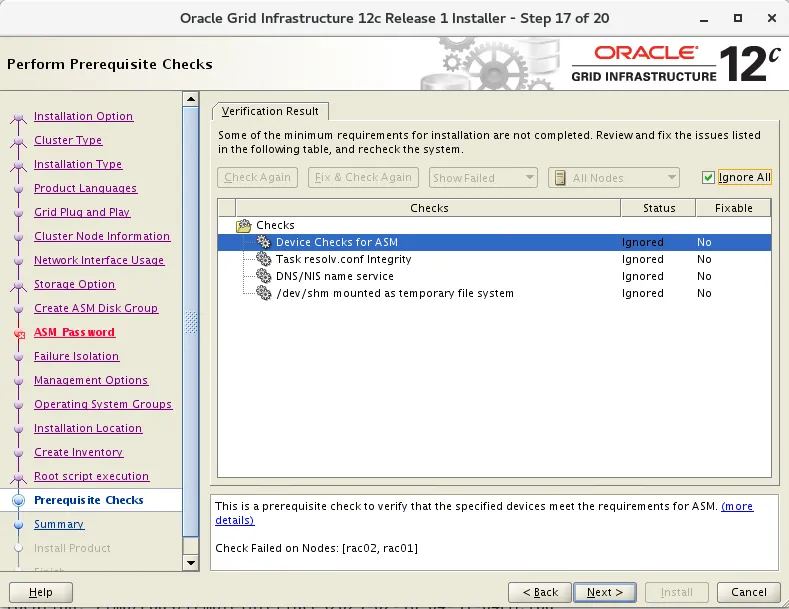
Task: Go to Grid Plug and Play step
Action: point(82,212)
